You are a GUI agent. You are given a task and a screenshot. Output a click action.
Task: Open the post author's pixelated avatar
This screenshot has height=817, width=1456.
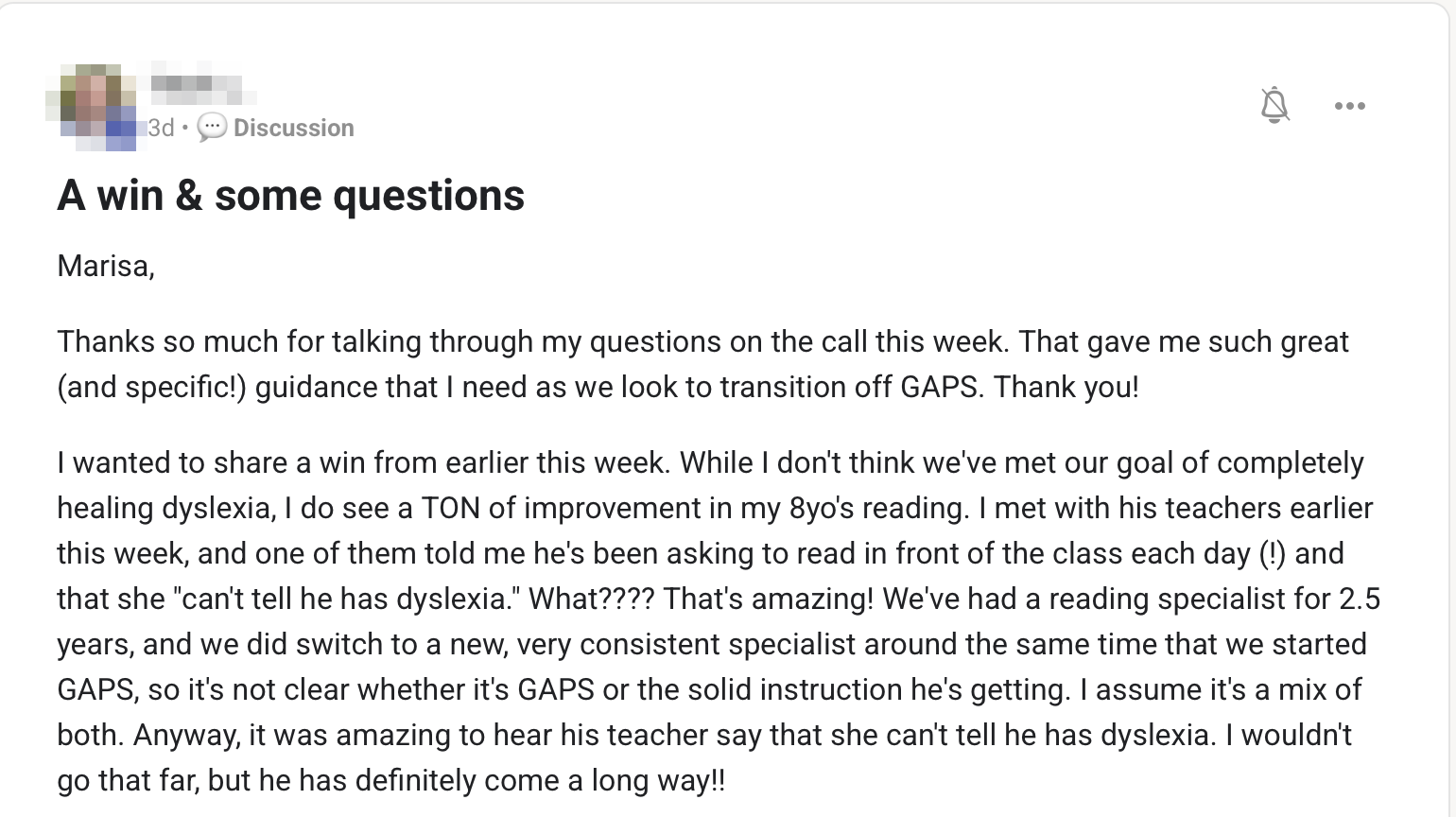point(91,106)
